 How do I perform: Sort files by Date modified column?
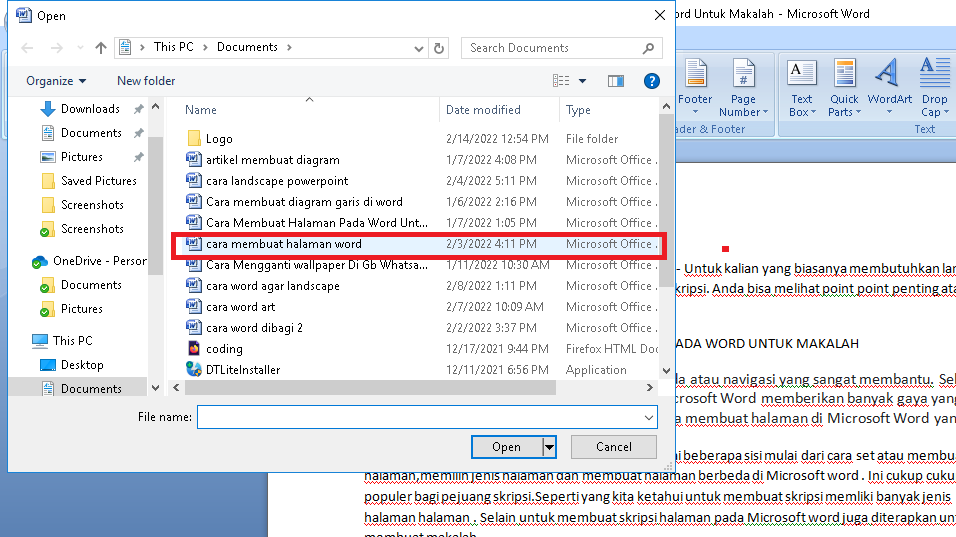[x=483, y=110]
